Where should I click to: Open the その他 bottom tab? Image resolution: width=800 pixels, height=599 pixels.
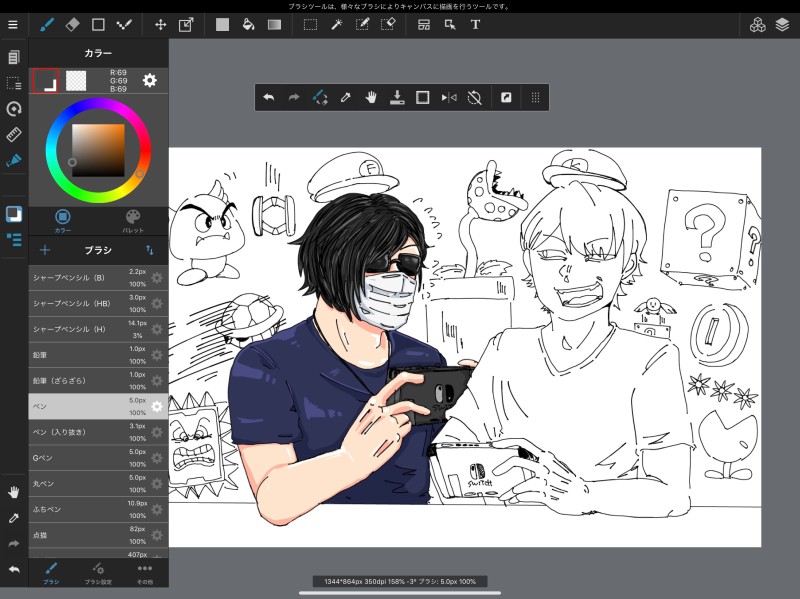point(145,573)
